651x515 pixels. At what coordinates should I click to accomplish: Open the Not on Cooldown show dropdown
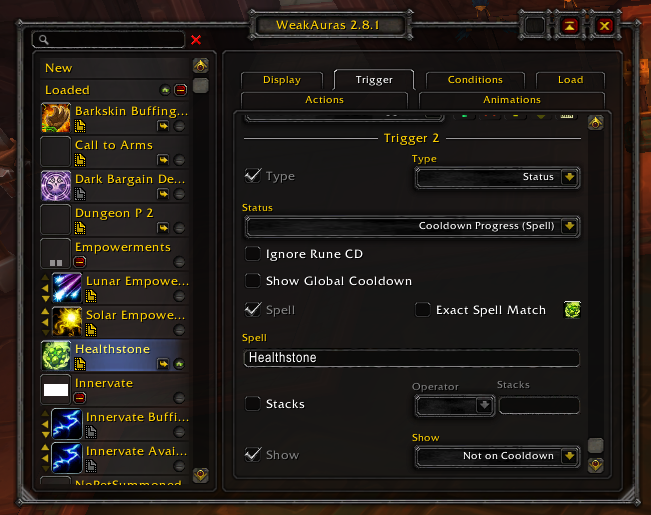(497, 456)
